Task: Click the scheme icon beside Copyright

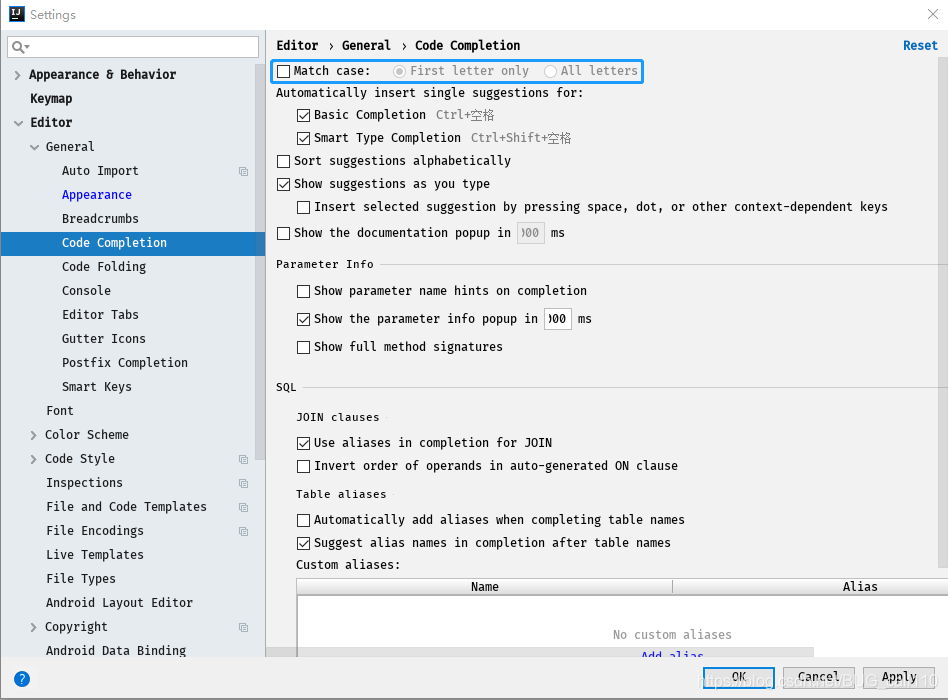Action: point(242,626)
